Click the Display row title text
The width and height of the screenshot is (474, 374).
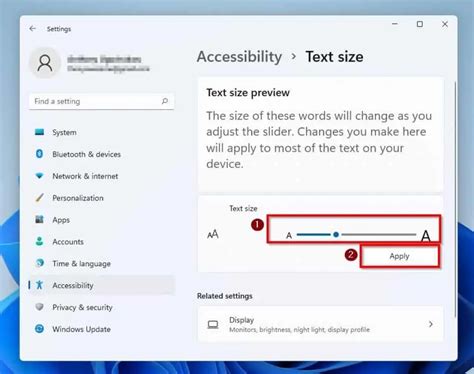click(242, 320)
